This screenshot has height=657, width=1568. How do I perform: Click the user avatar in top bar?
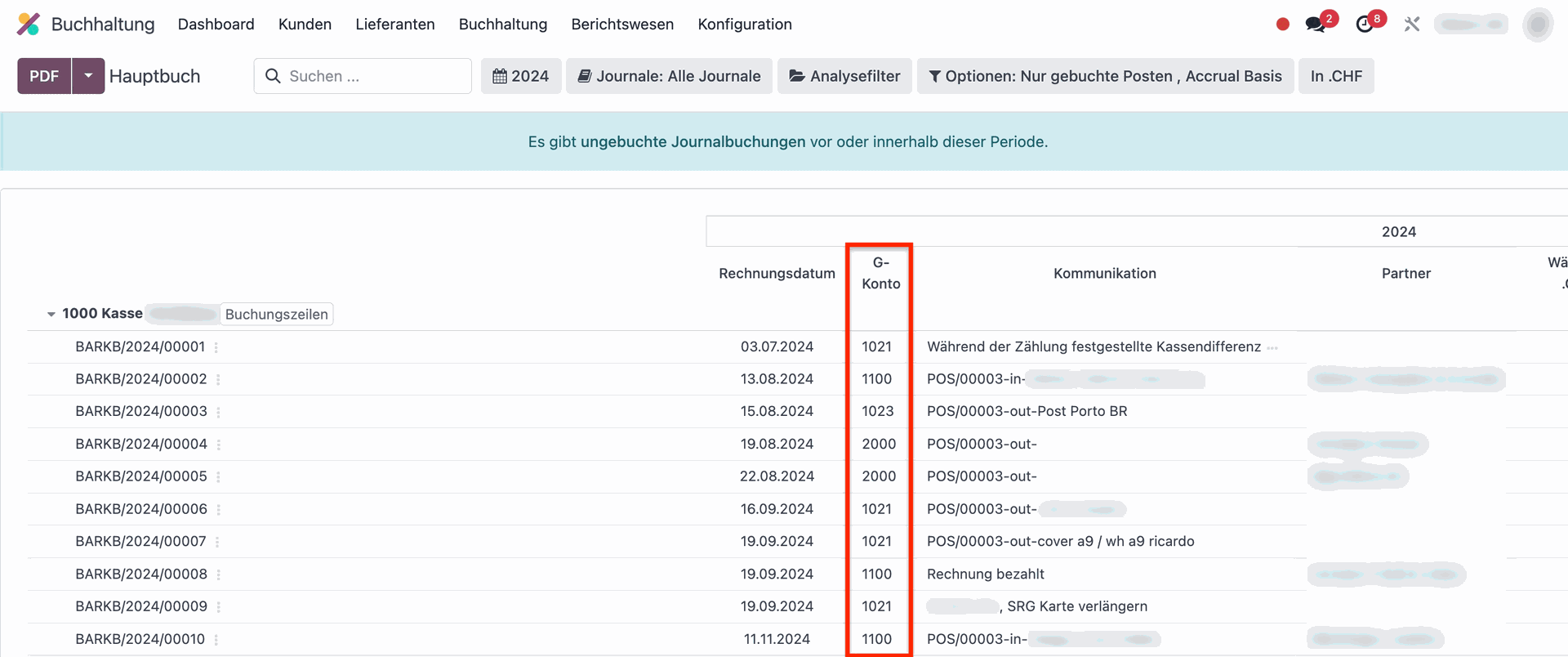pyautogui.click(x=1537, y=25)
